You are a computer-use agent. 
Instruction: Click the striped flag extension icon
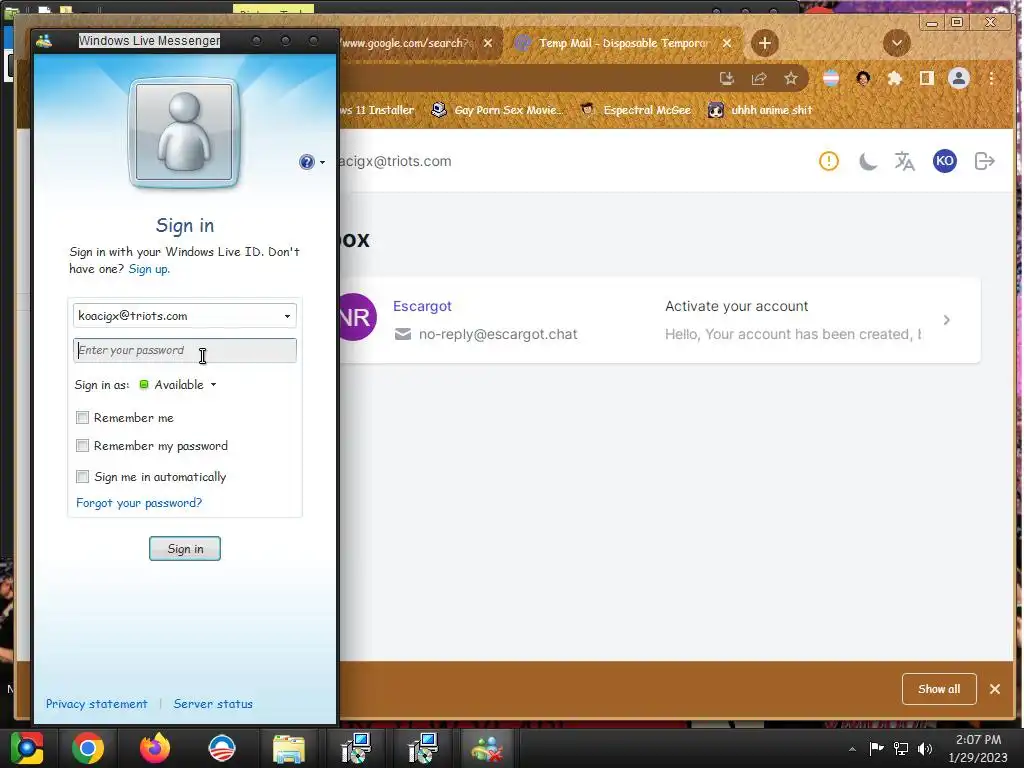[x=831, y=79]
